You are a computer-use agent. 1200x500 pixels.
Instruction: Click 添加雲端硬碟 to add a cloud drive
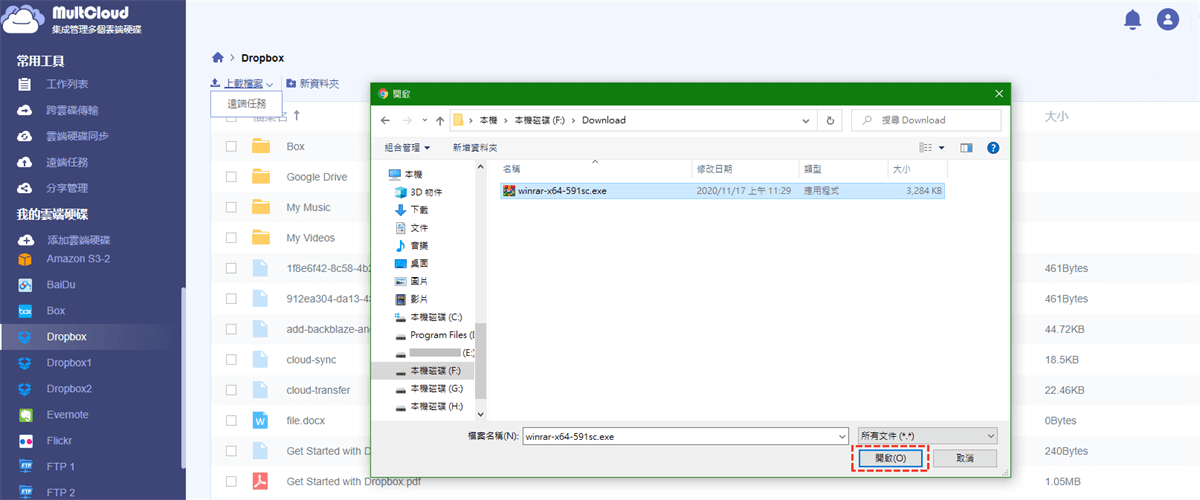click(x=78, y=240)
